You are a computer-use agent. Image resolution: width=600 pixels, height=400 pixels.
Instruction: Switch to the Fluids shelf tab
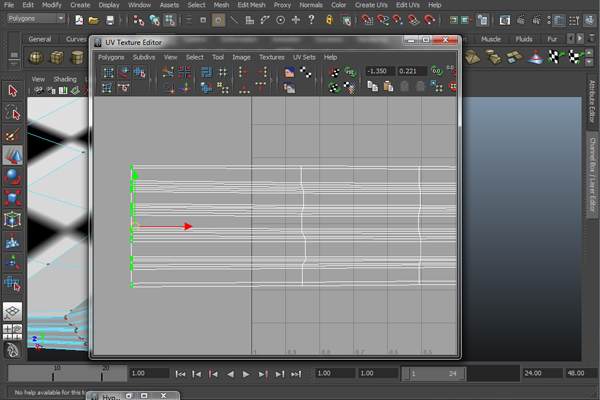click(x=523, y=39)
